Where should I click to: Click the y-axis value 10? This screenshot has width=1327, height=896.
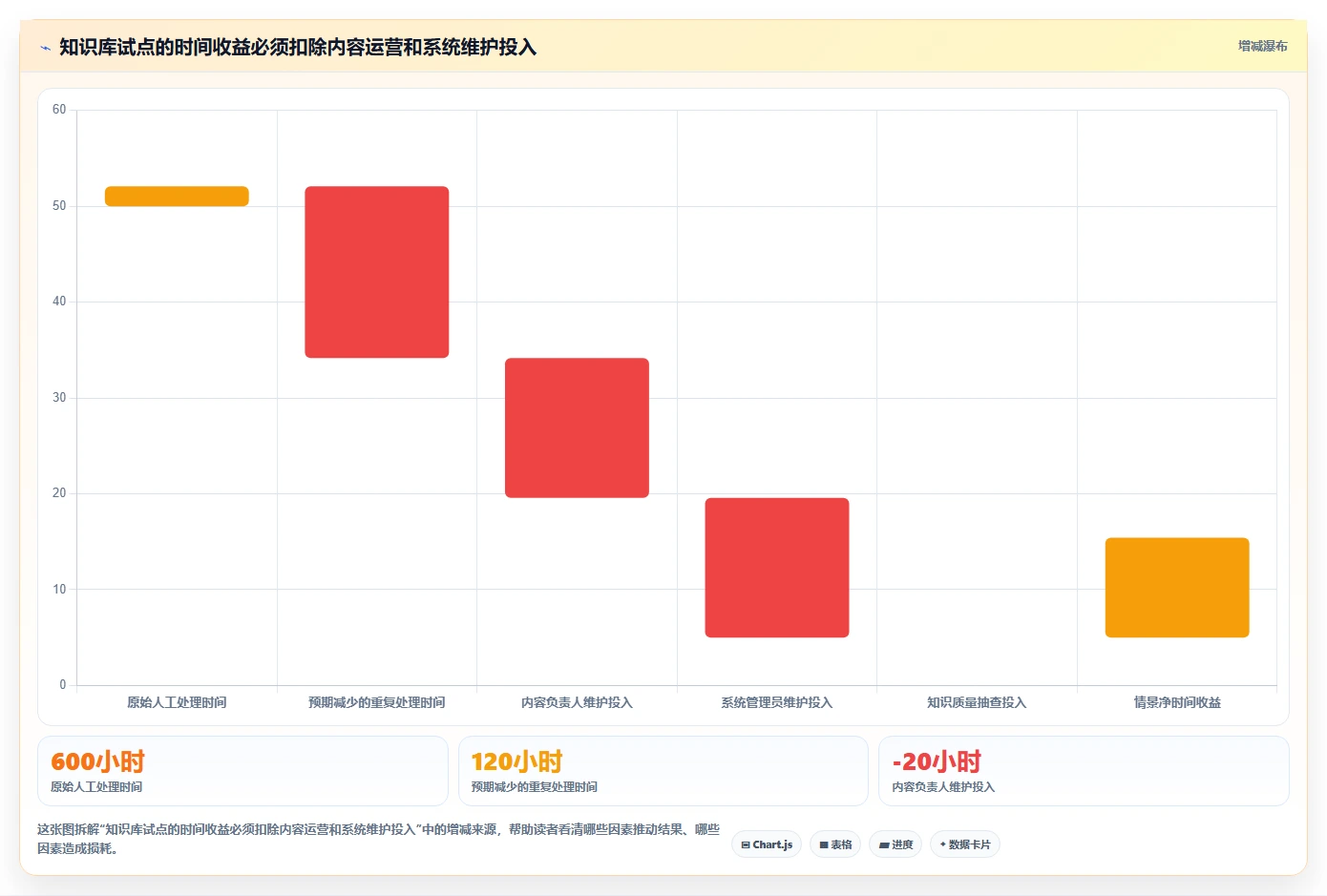[x=59, y=590]
